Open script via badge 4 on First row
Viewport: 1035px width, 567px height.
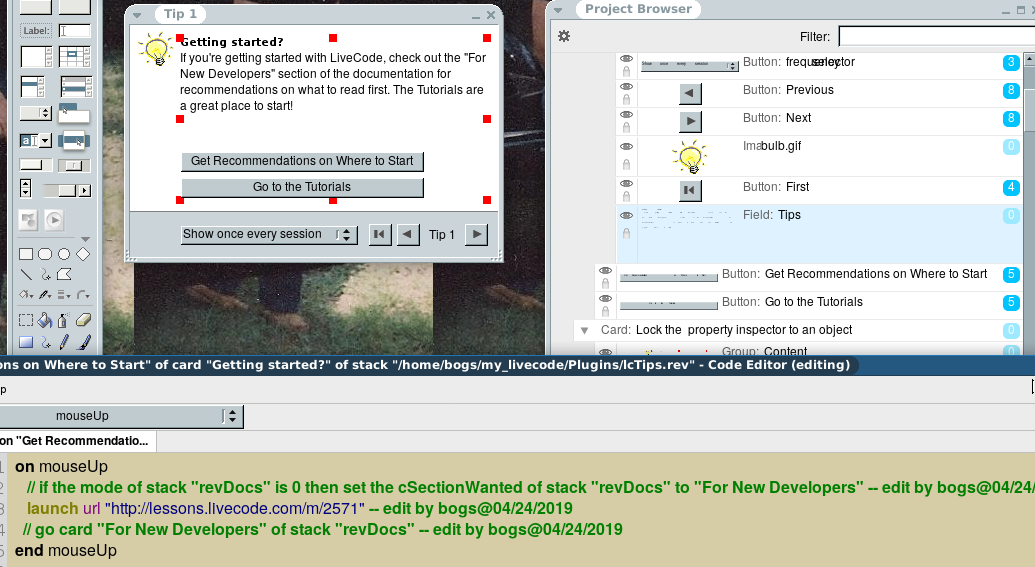[x=1011, y=187]
